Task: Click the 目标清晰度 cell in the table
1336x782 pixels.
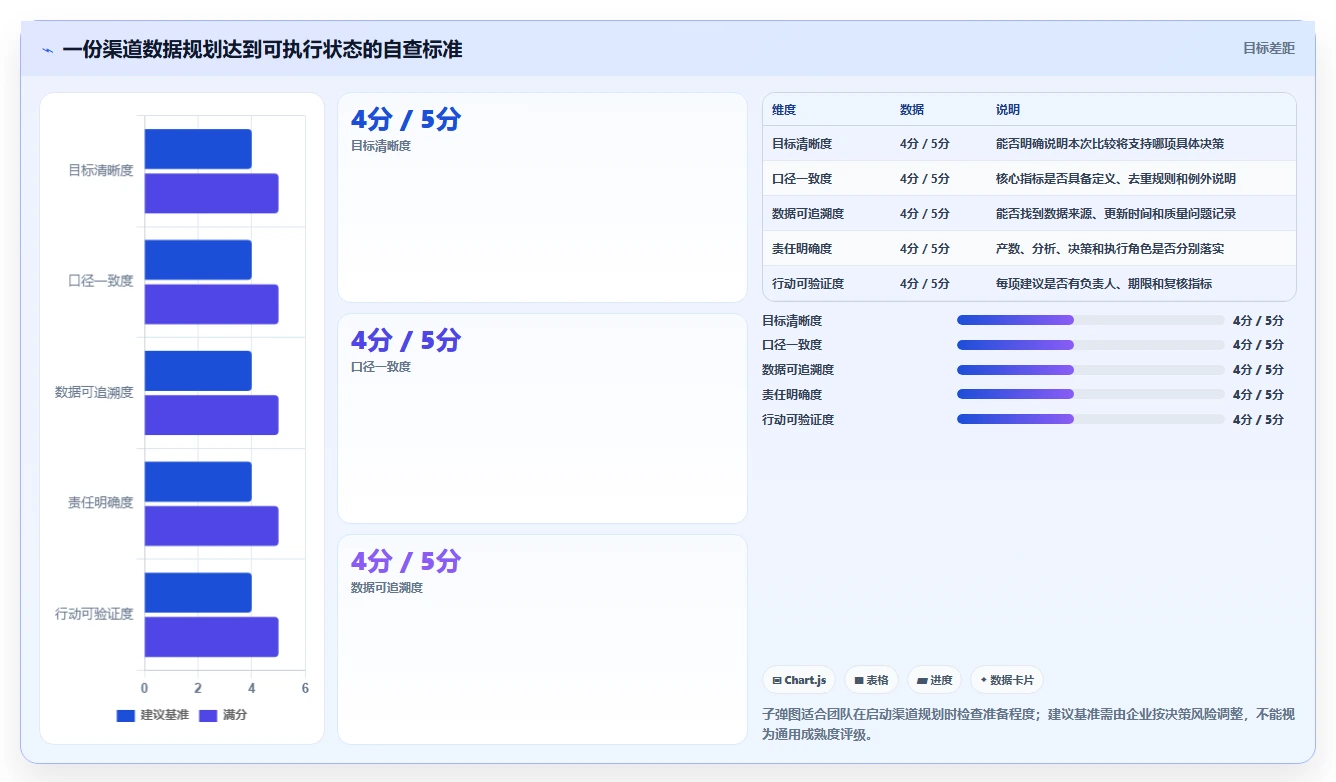Action: click(x=802, y=144)
